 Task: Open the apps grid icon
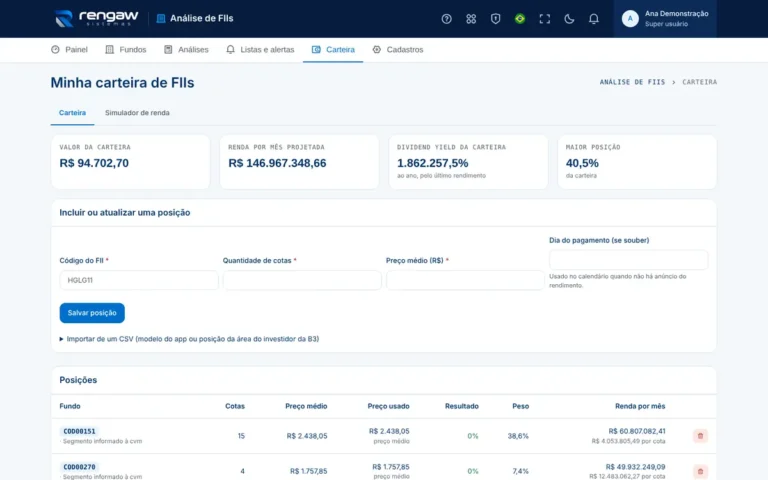(471, 19)
